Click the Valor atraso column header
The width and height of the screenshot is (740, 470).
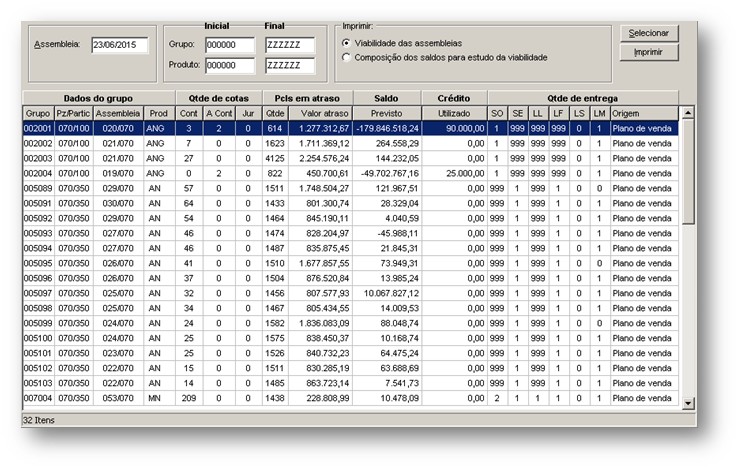pos(320,113)
